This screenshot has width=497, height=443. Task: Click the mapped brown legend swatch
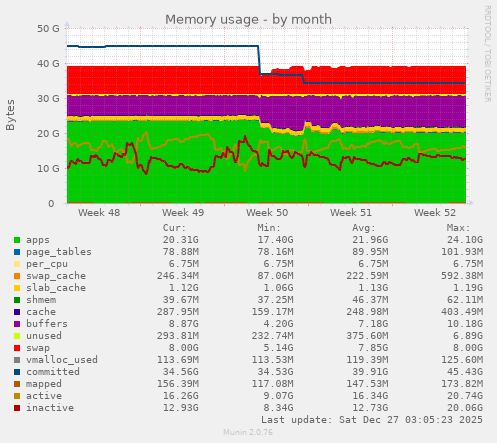(x=17, y=384)
